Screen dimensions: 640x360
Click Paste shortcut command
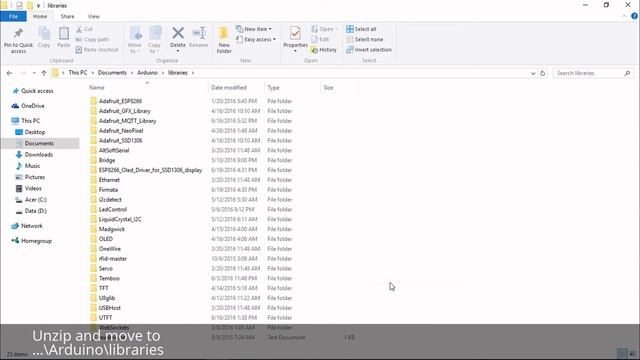pyautogui.click(x=97, y=50)
